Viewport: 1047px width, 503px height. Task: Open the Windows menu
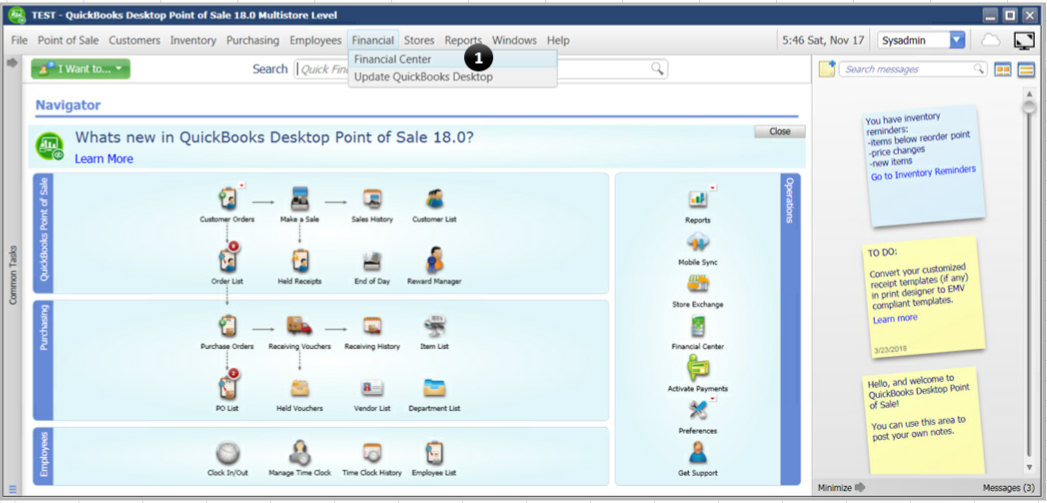(x=514, y=40)
